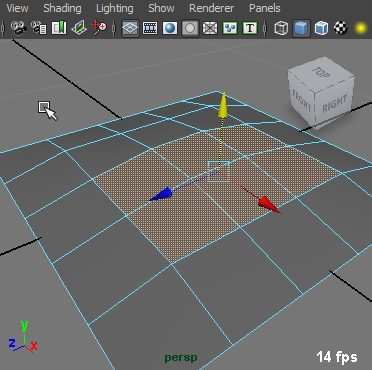
Task: Click the RIGHT face of the ViewCube
Action: point(334,104)
